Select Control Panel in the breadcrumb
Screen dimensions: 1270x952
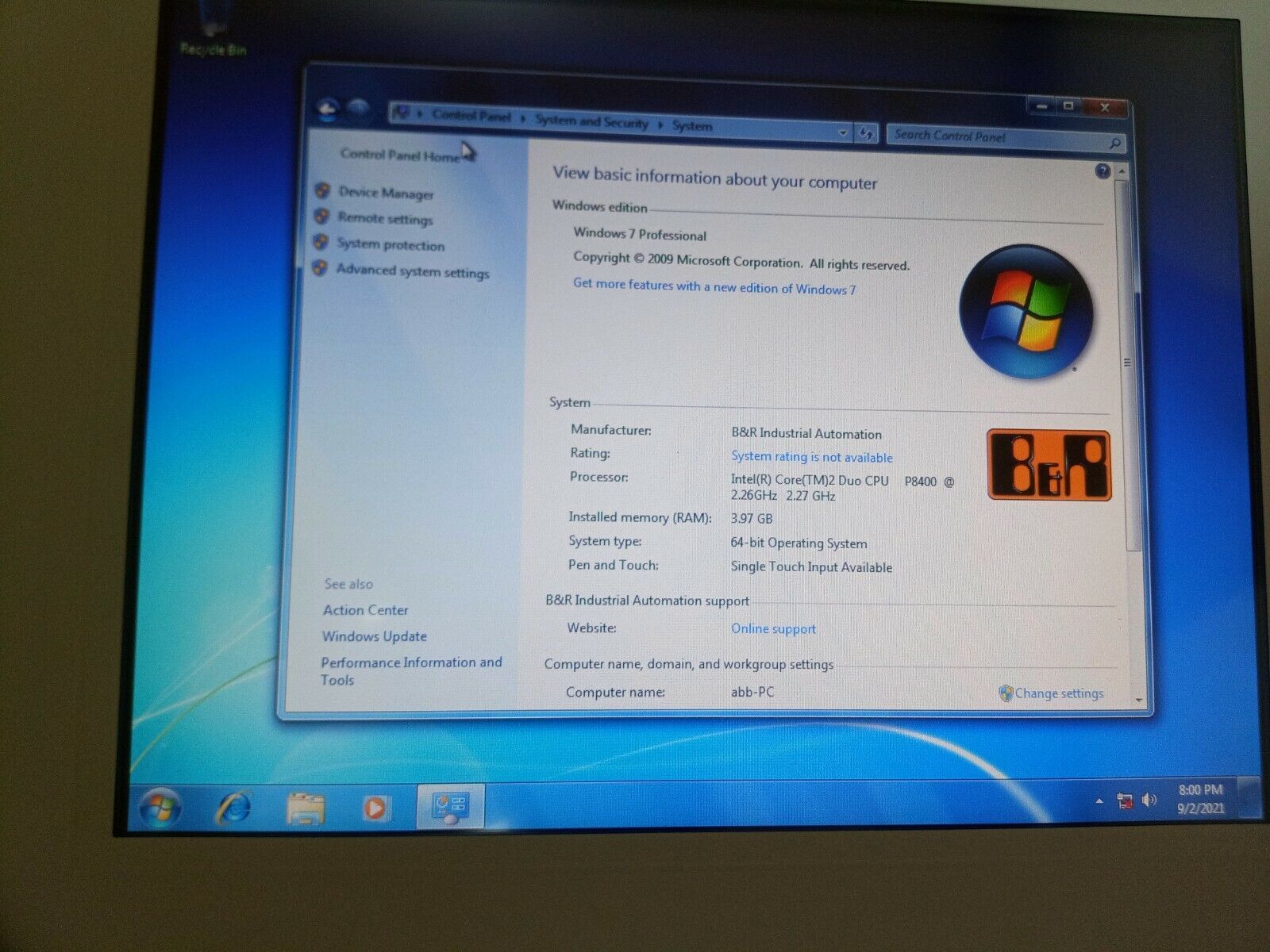(471, 116)
